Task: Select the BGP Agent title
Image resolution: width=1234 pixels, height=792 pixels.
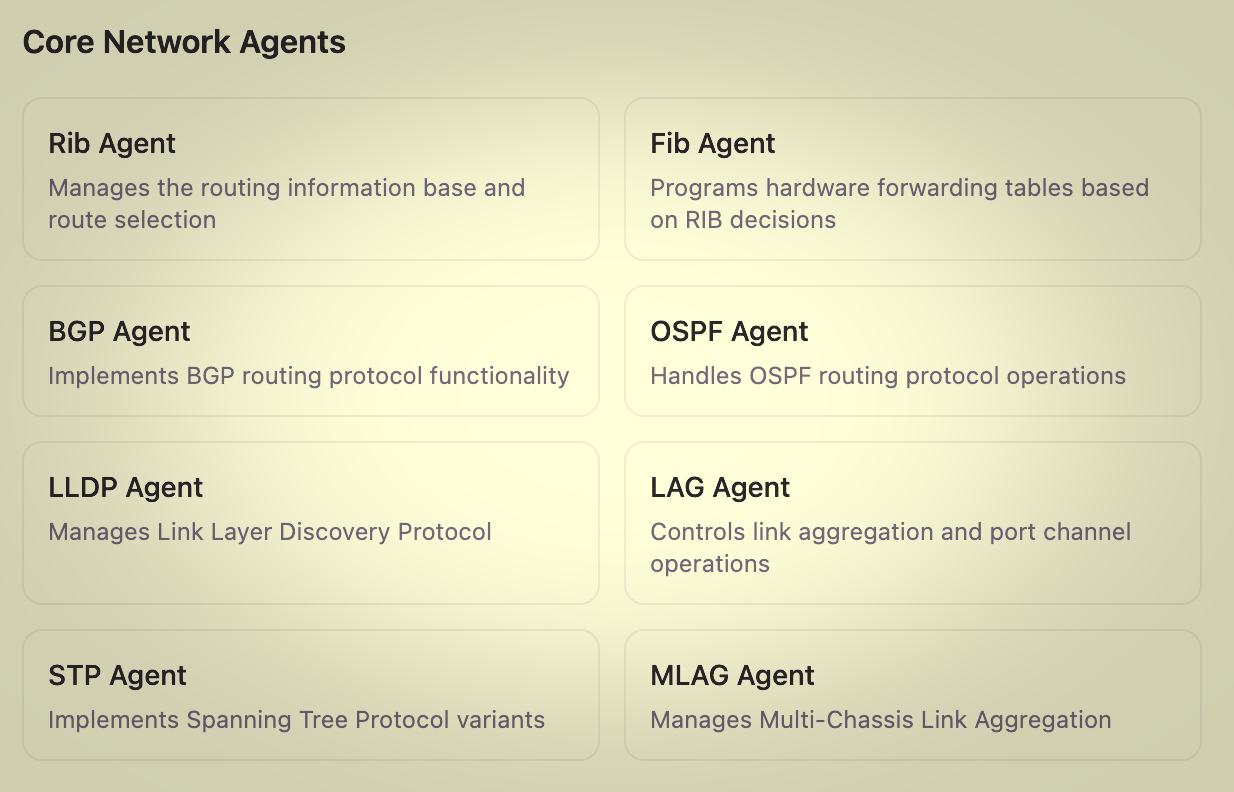Action: (x=119, y=332)
